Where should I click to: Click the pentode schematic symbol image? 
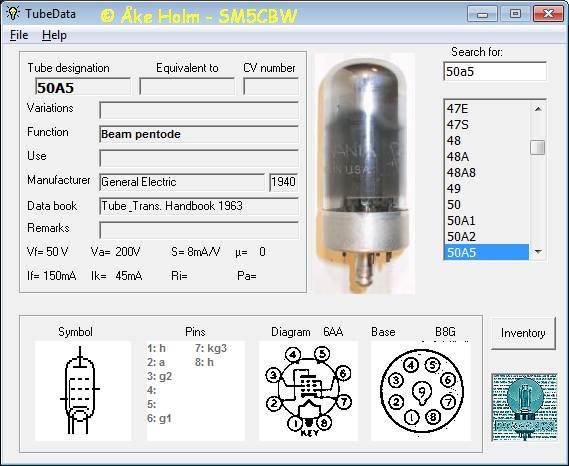pos(83,391)
